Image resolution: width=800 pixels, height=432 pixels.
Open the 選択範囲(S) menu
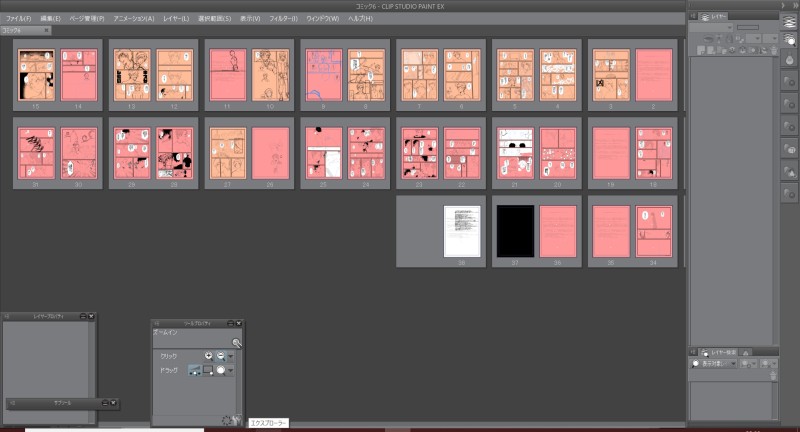[214, 18]
